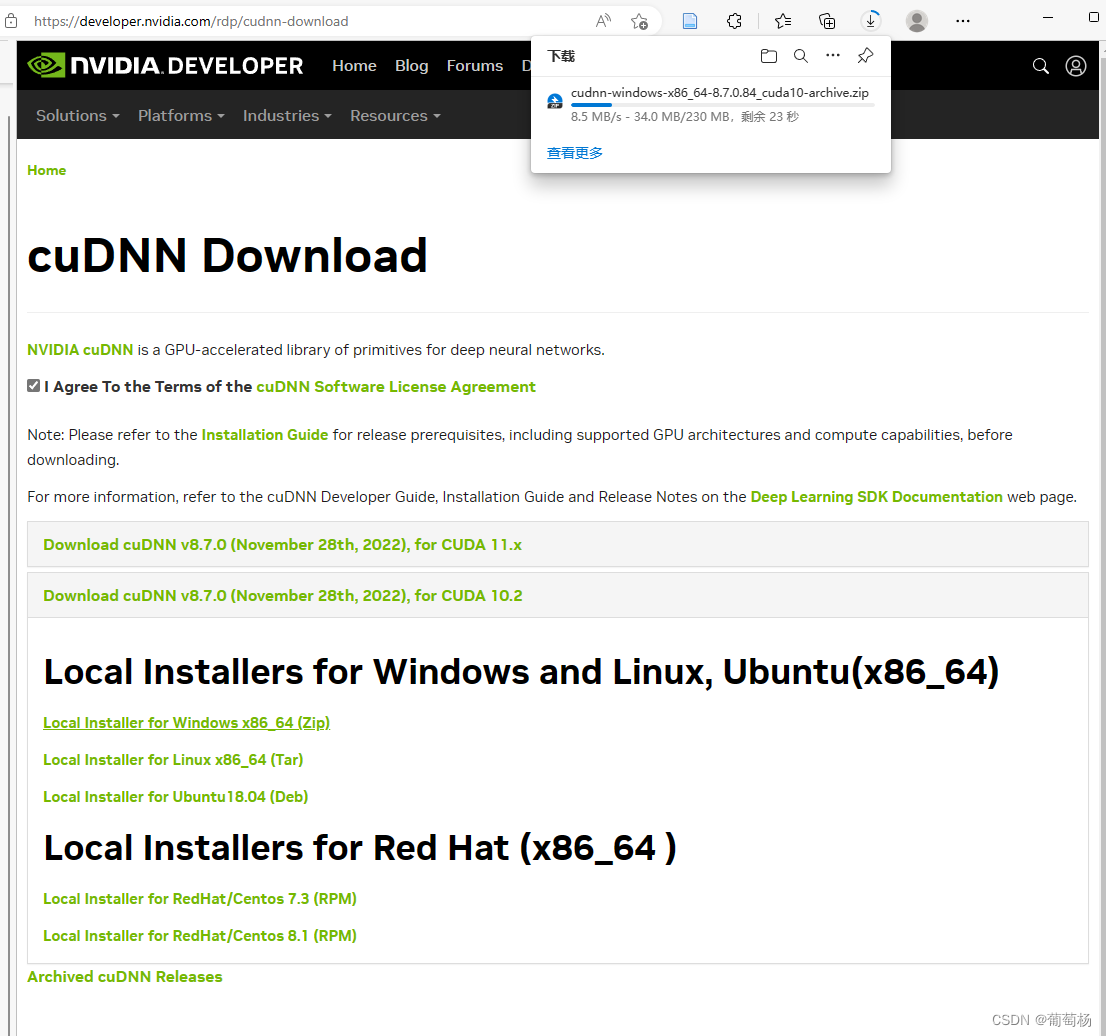The width and height of the screenshot is (1106, 1036).
Task: Click the read aloud icon in address bar
Action: (x=604, y=20)
